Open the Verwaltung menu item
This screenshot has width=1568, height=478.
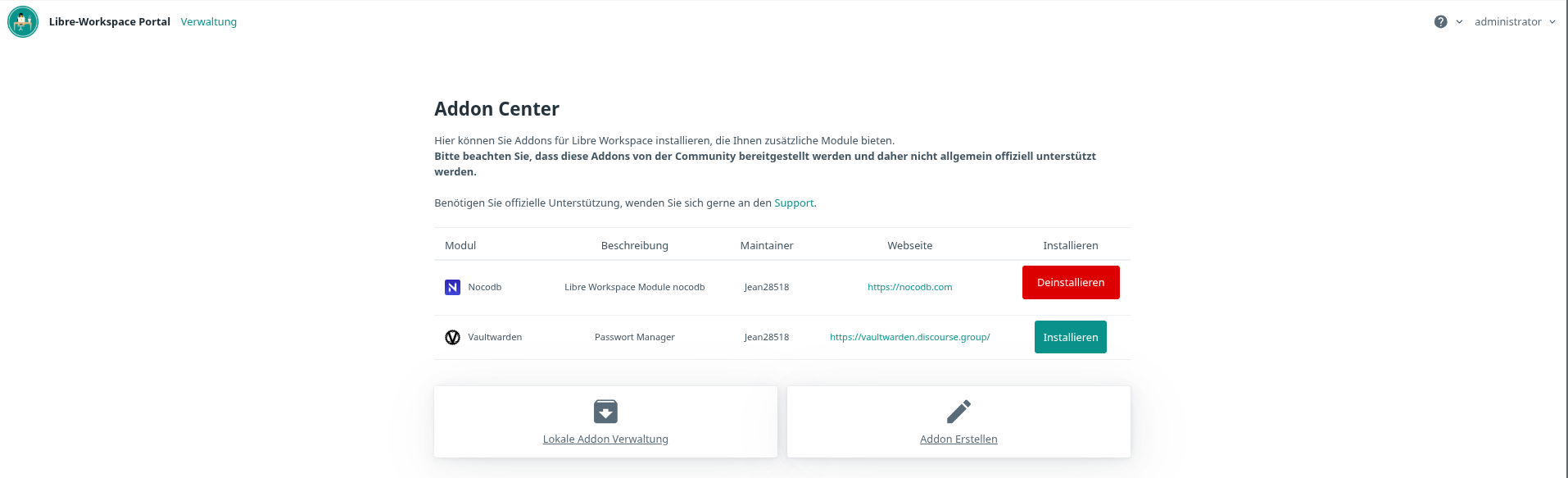point(209,22)
